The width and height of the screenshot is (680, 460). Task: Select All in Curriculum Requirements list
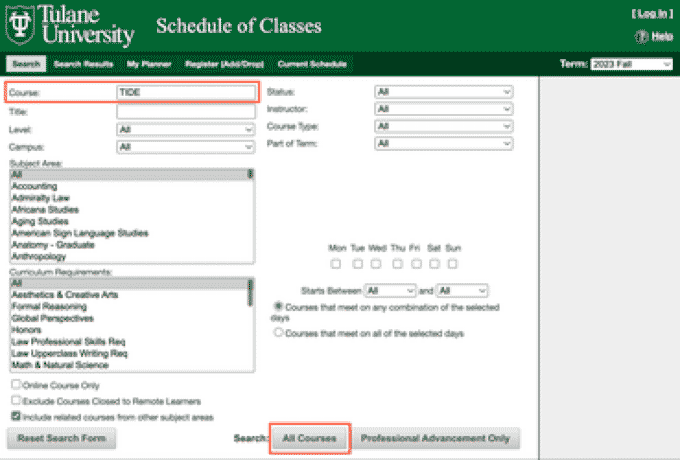click(129, 283)
